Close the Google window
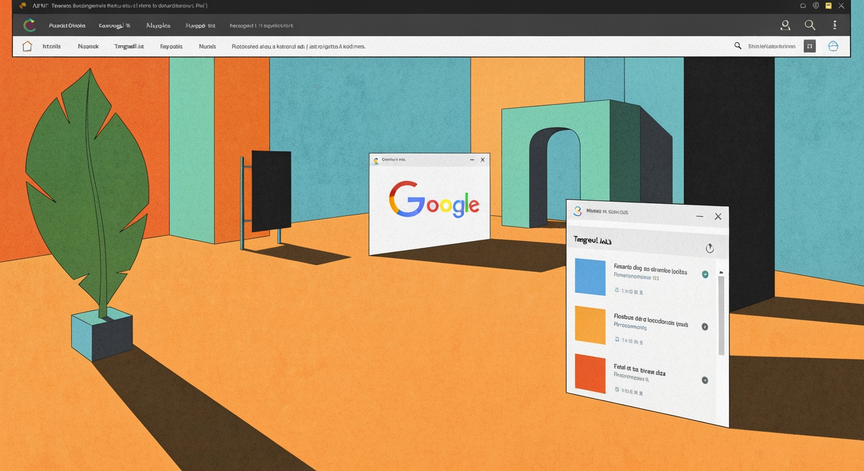This screenshot has height=471, width=864. (483, 160)
